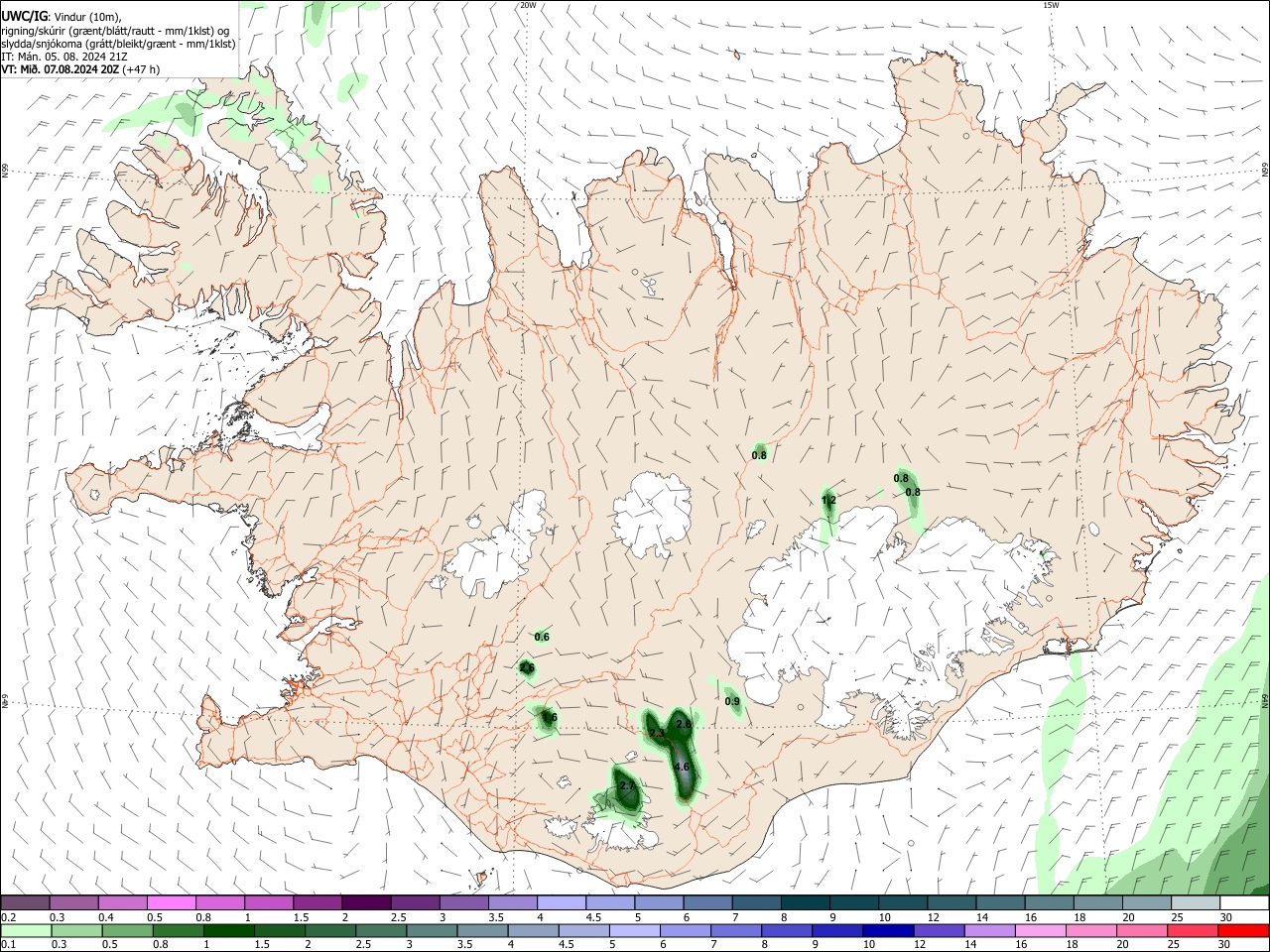
Task: Pick the deep blue swatch labelled 10 in the rain legend
Action: point(887,931)
